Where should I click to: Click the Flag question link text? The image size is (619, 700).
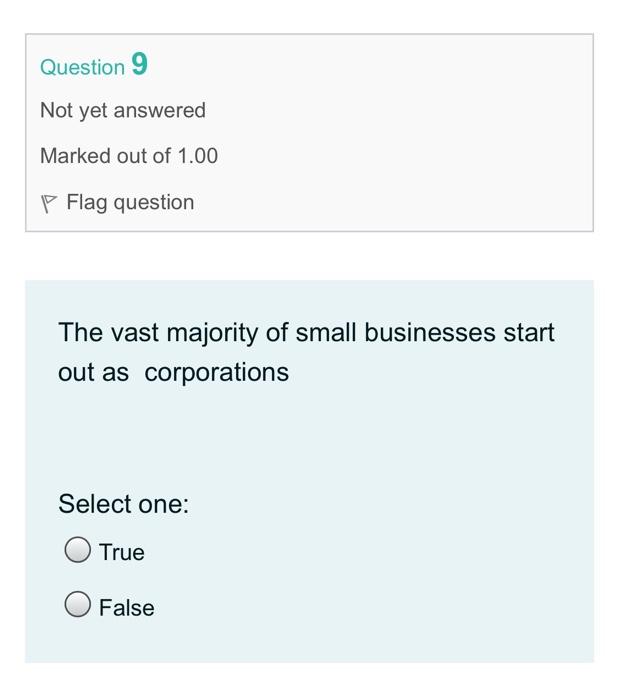tap(130, 203)
